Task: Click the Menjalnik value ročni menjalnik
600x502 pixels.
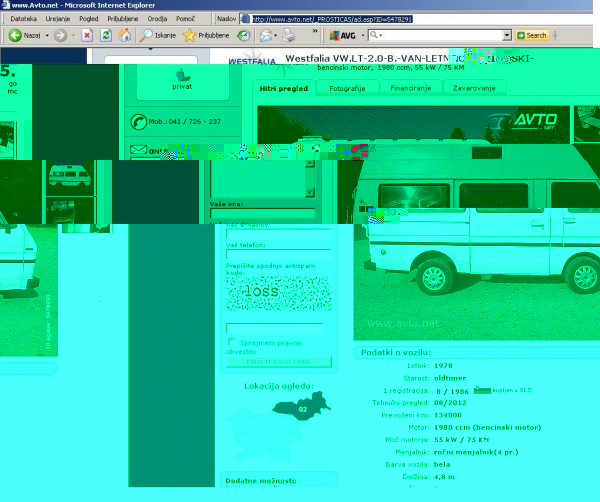Action: (x=476, y=452)
